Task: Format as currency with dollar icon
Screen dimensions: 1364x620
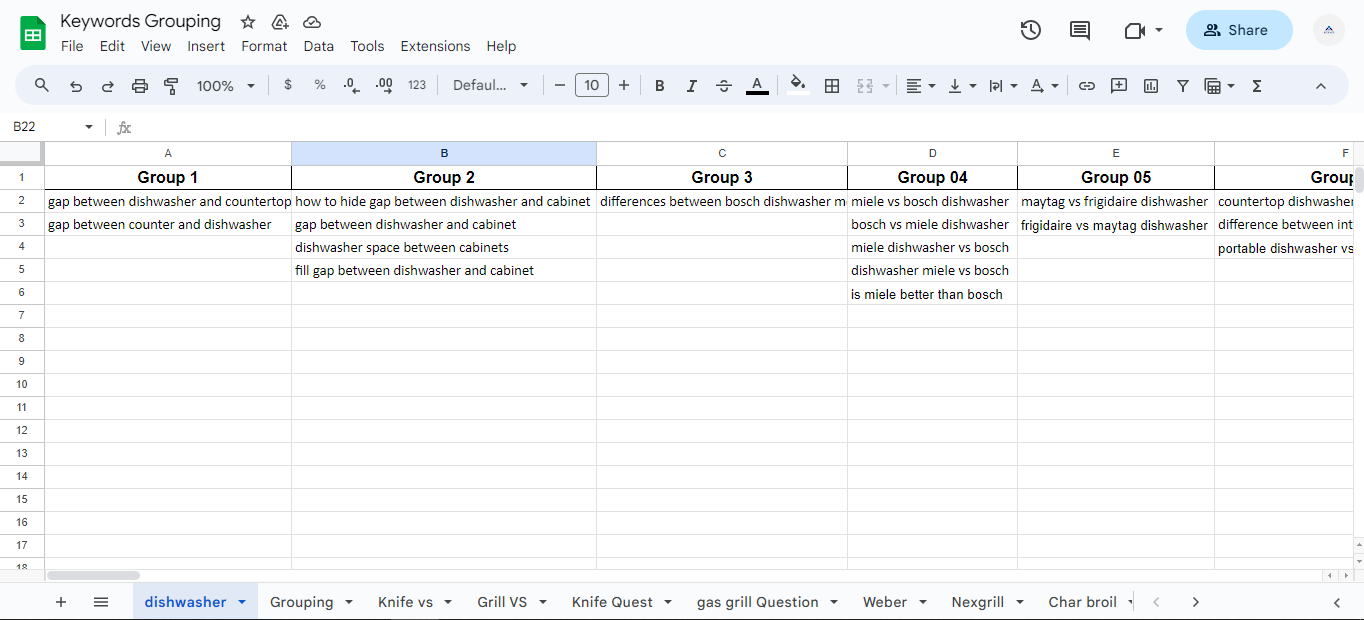Action: [288, 85]
